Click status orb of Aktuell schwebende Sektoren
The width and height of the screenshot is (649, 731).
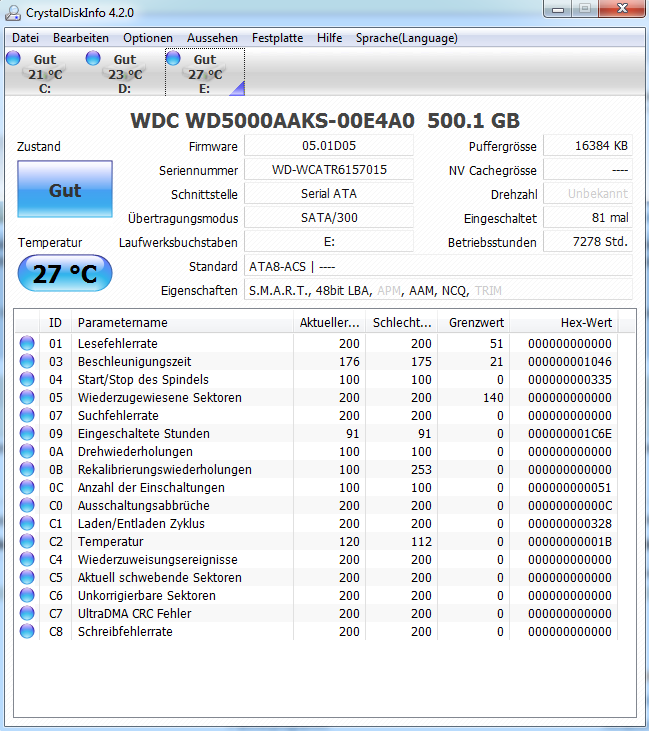[x=27, y=577]
